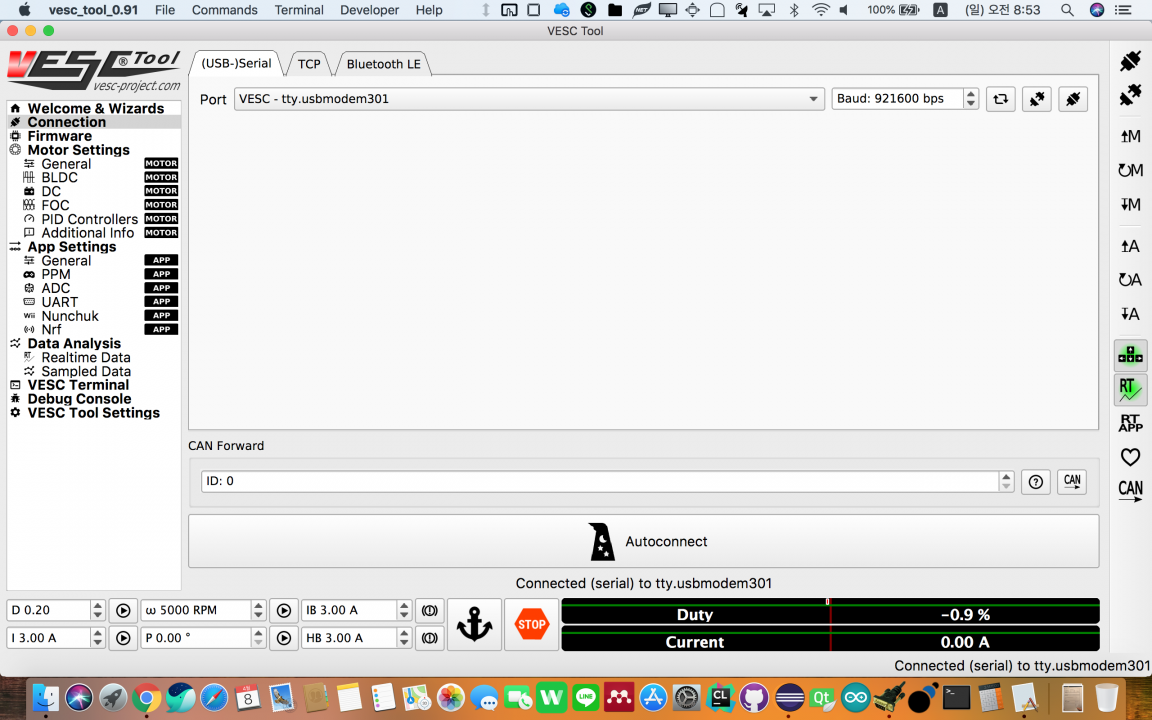Click the disconnect icon in right toolbar
The image size is (1152, 720).
[x=1130, y=95]
